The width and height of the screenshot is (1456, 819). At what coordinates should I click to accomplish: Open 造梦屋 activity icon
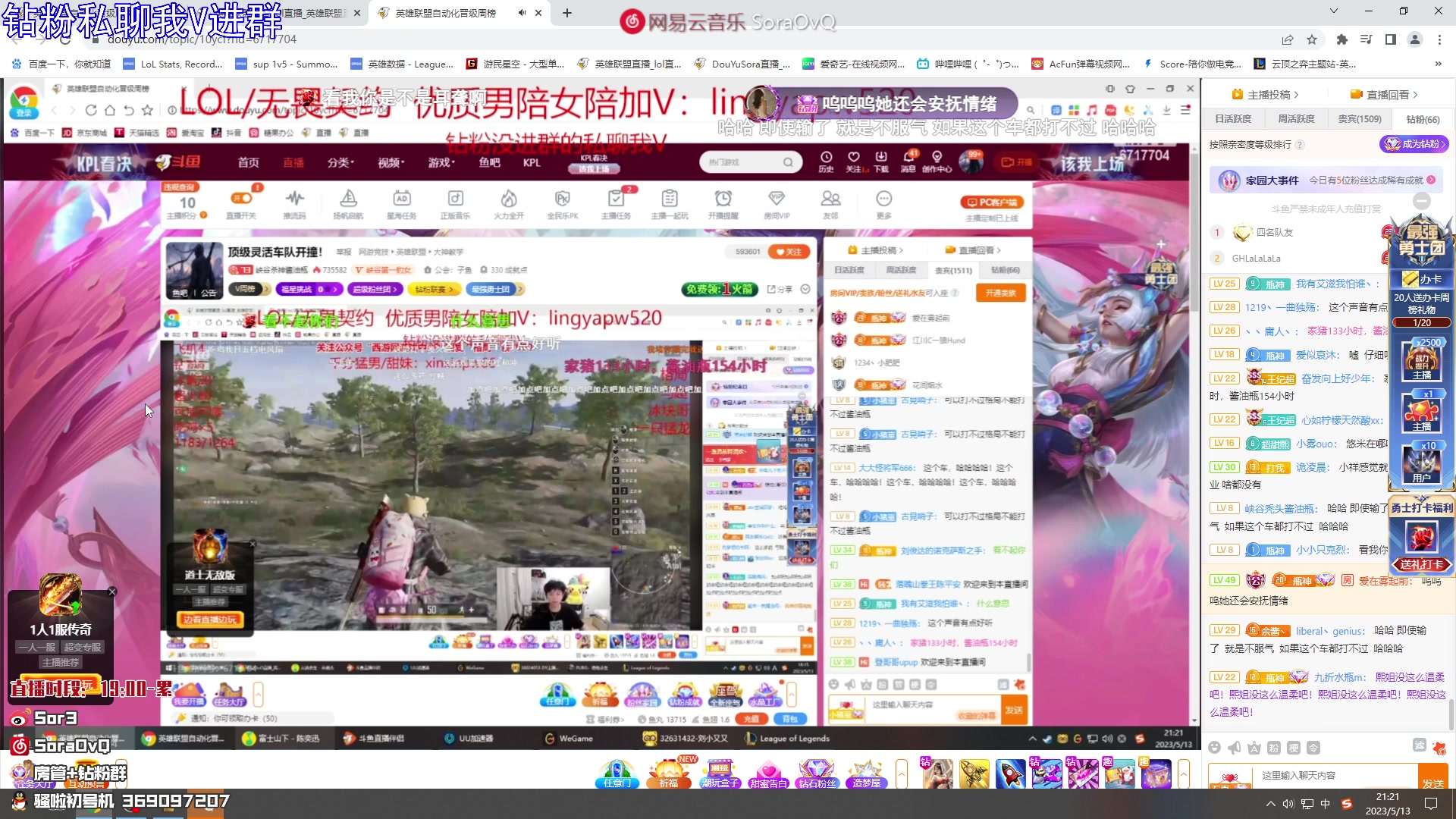click(x=866, y=773)
